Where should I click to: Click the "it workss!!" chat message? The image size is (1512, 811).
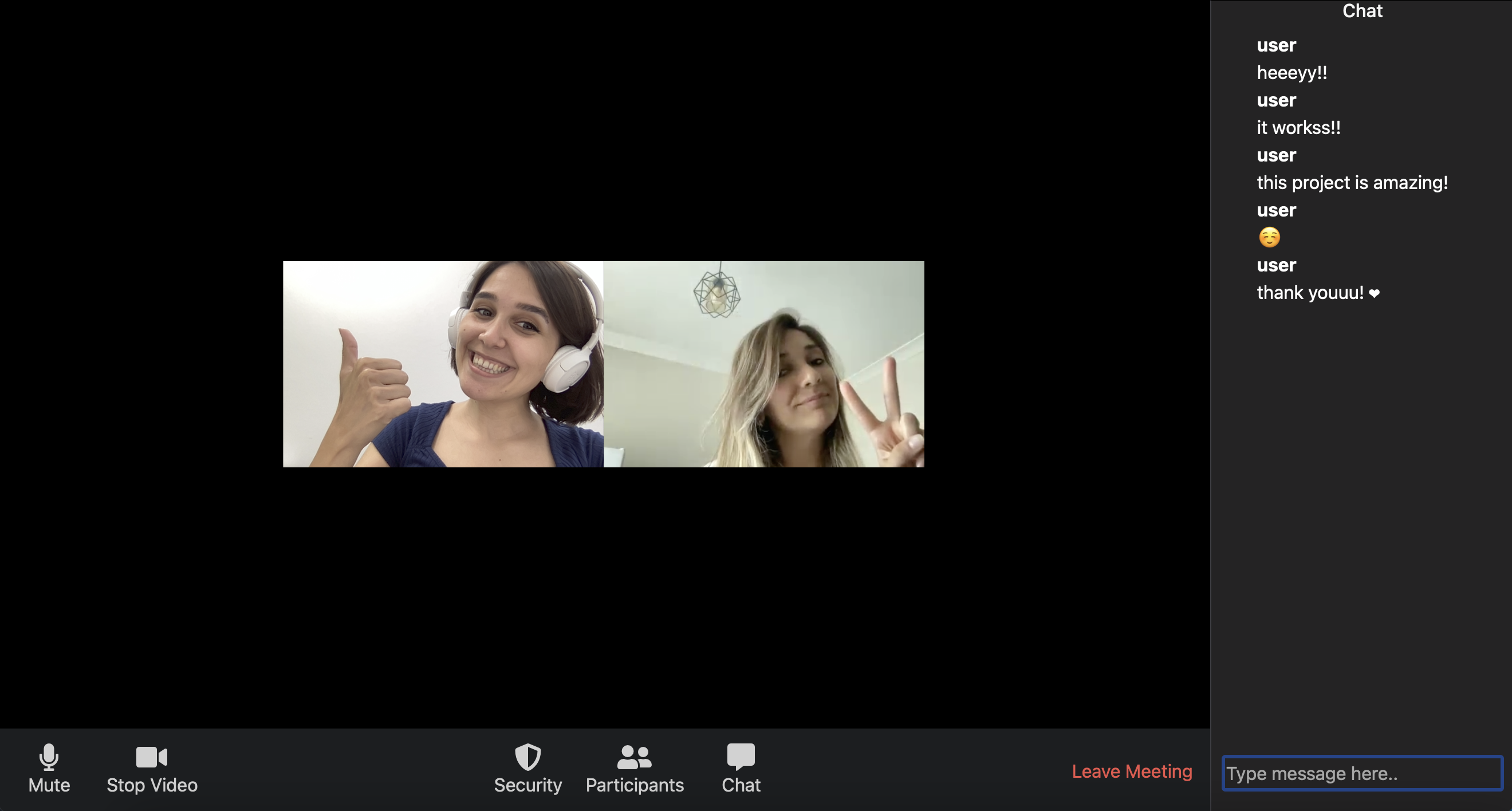coord(1298,128)
